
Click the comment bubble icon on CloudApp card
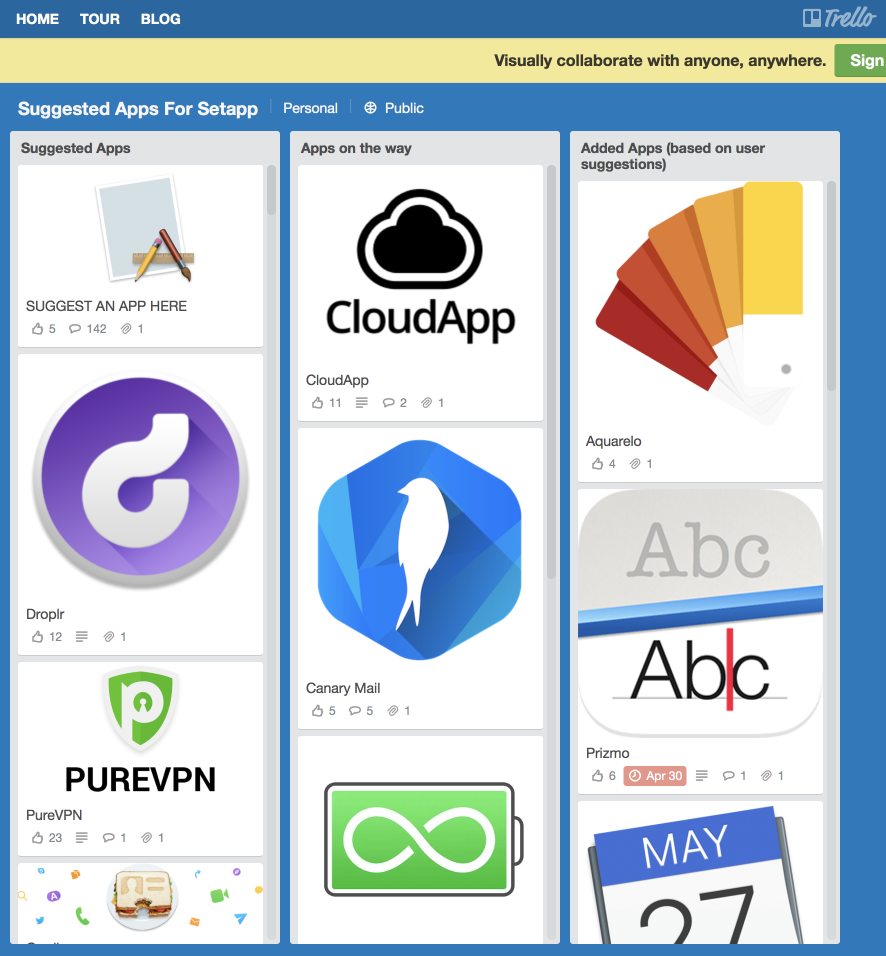[389, 403]
